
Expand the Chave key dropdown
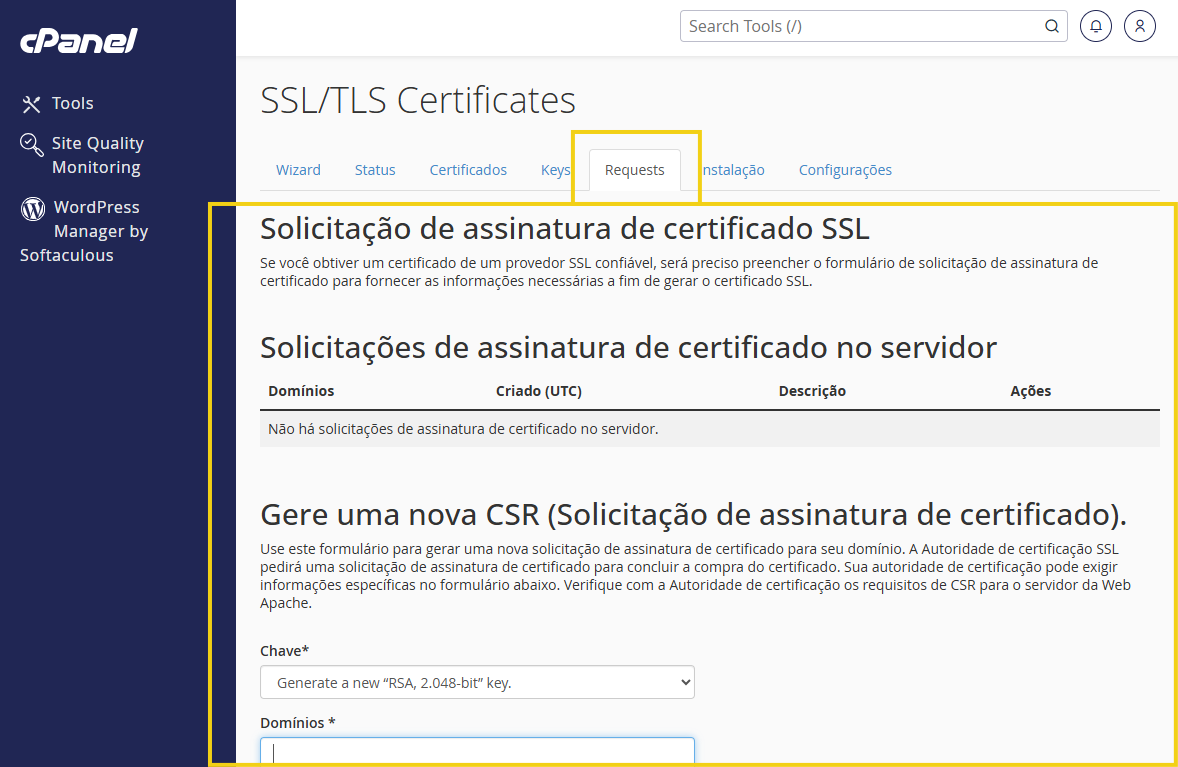477,682
